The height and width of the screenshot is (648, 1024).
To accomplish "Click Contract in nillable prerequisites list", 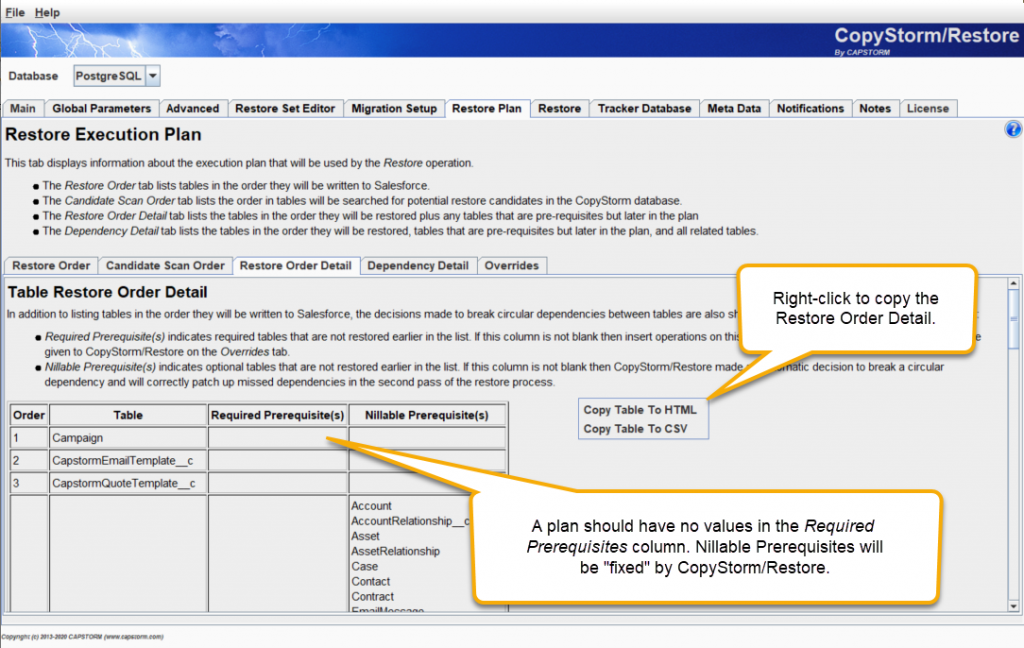I will point(373,596).
